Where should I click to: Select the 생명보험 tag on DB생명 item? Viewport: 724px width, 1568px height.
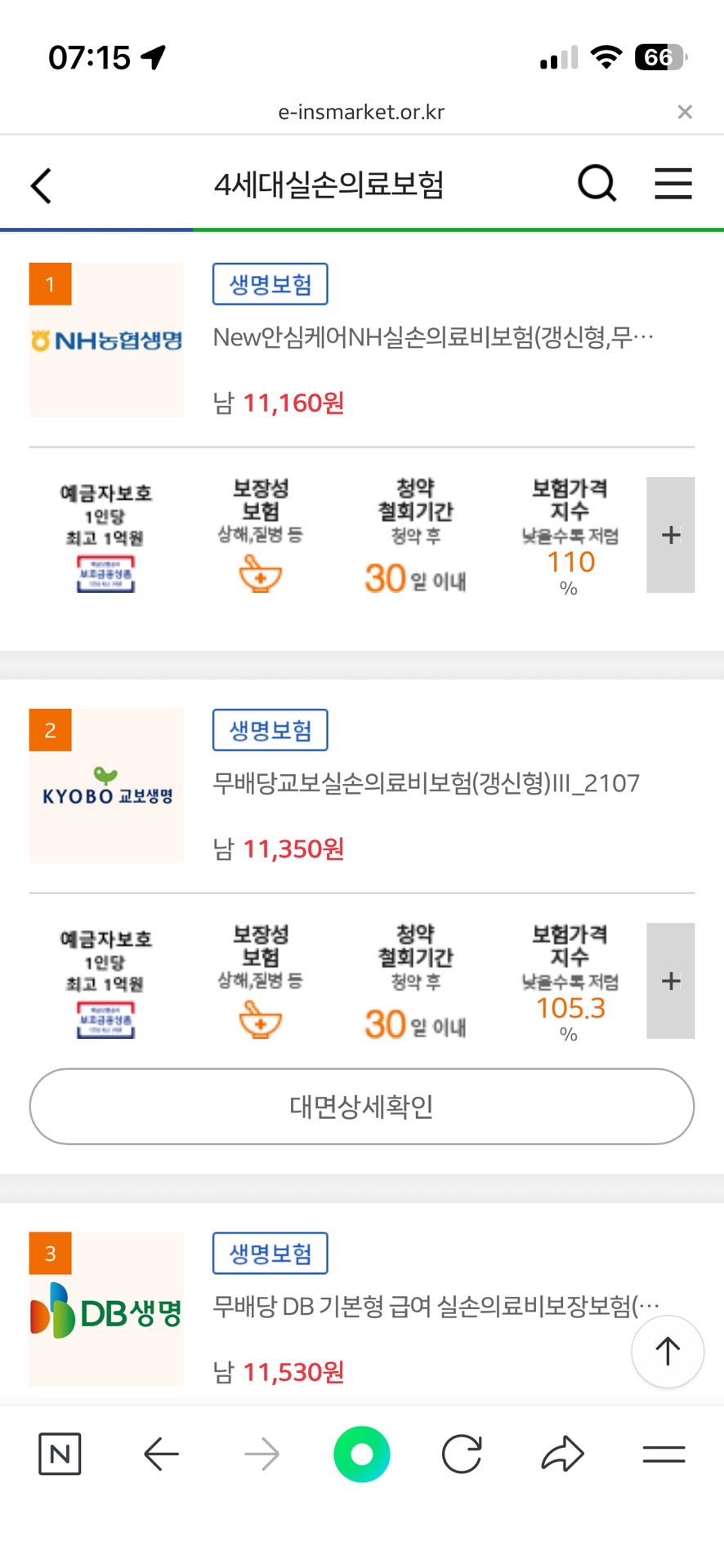[270, 1253]
